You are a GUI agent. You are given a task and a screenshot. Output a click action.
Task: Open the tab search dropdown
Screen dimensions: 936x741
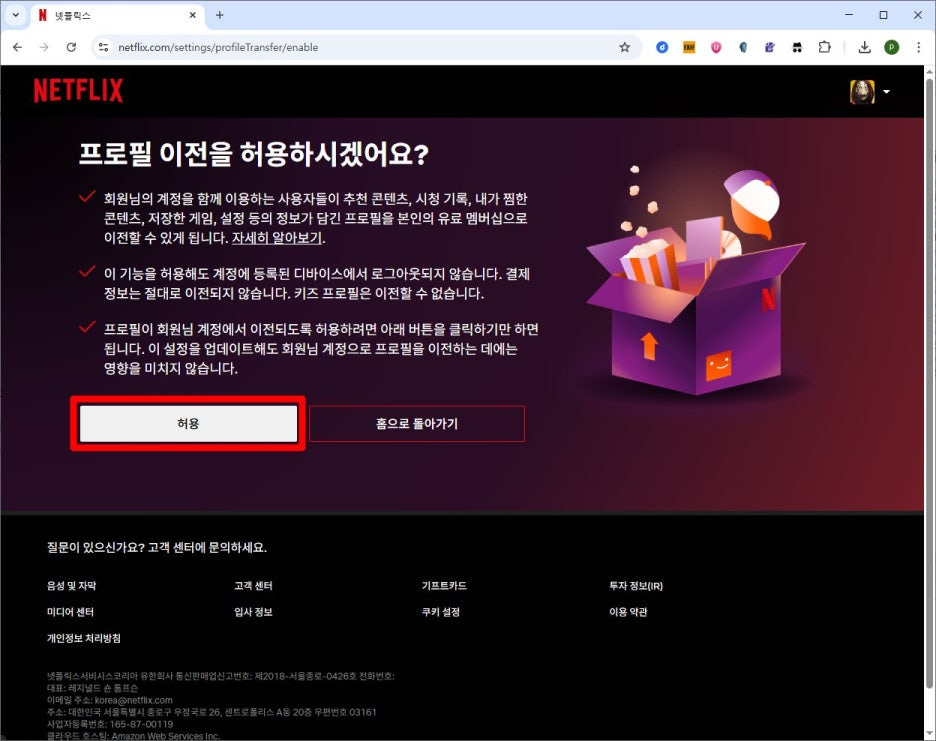16,15
